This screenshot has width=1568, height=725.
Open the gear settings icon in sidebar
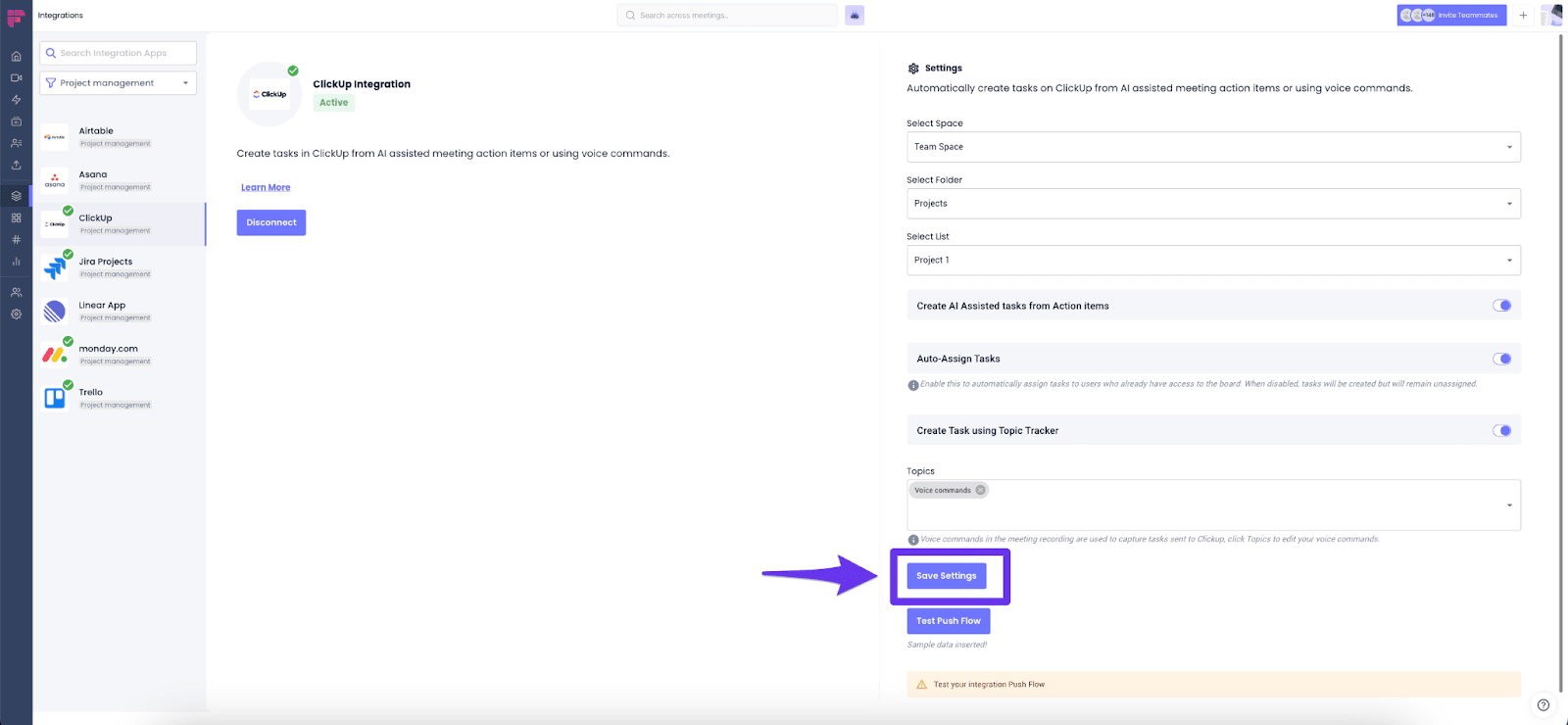click(x=16, y=314)
